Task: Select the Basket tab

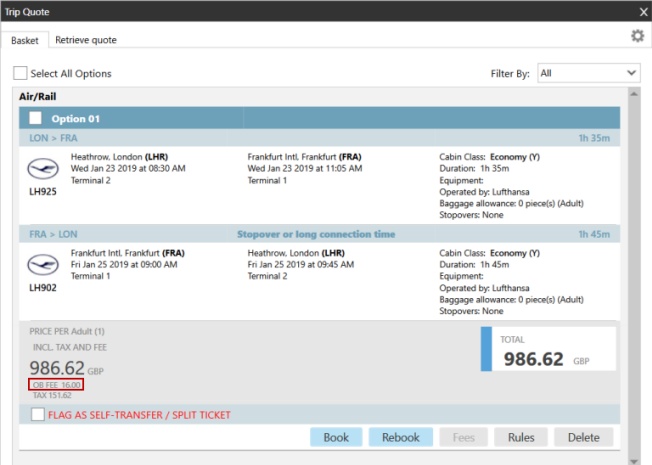Action: pos(26,40)
